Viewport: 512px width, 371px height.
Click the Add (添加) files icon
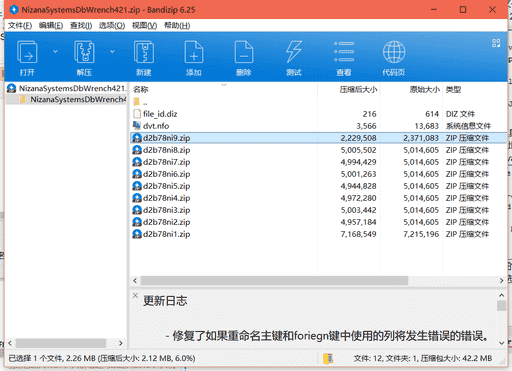pos(194,52)
